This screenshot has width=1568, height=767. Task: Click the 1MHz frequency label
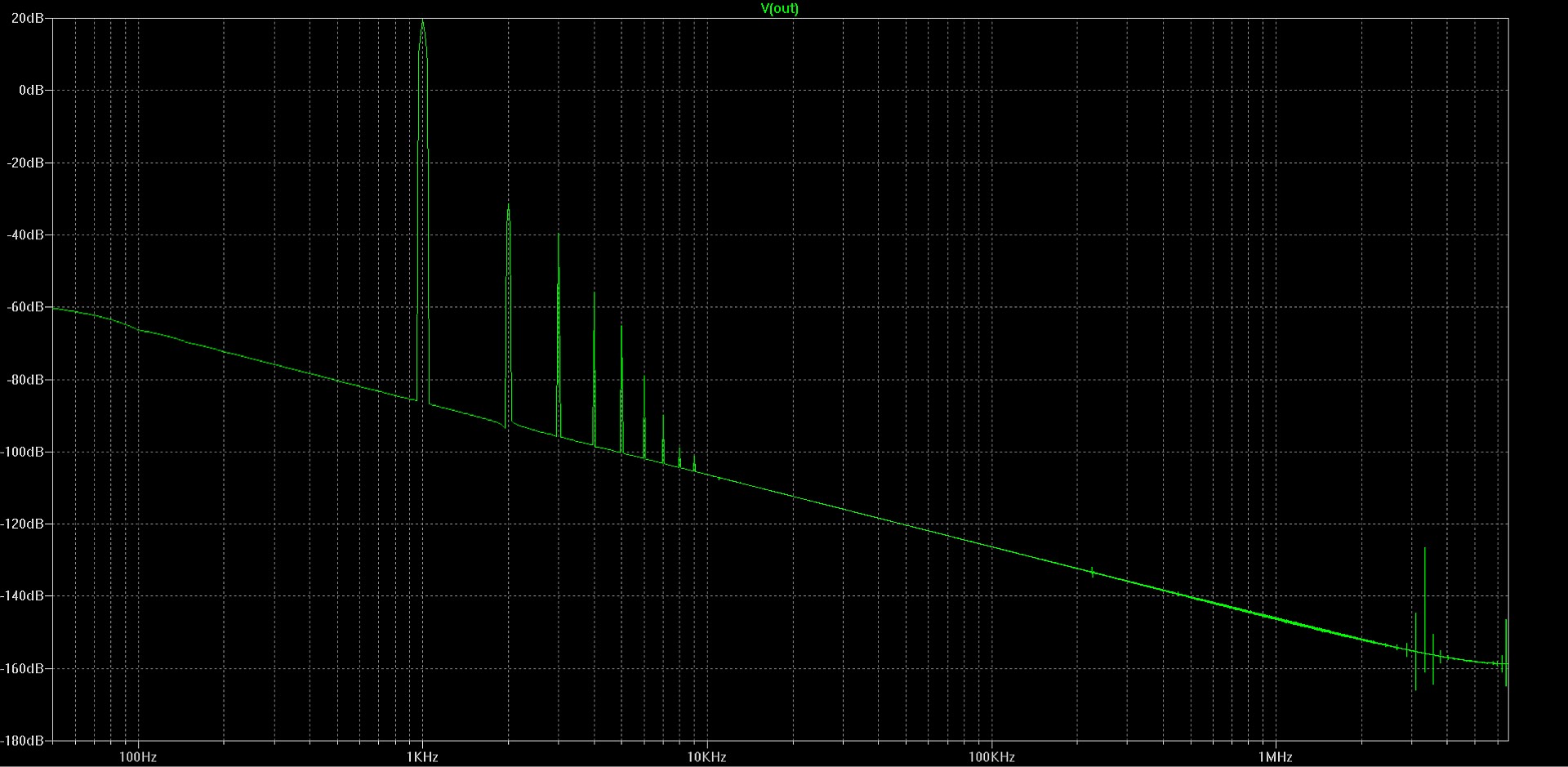1275,756
